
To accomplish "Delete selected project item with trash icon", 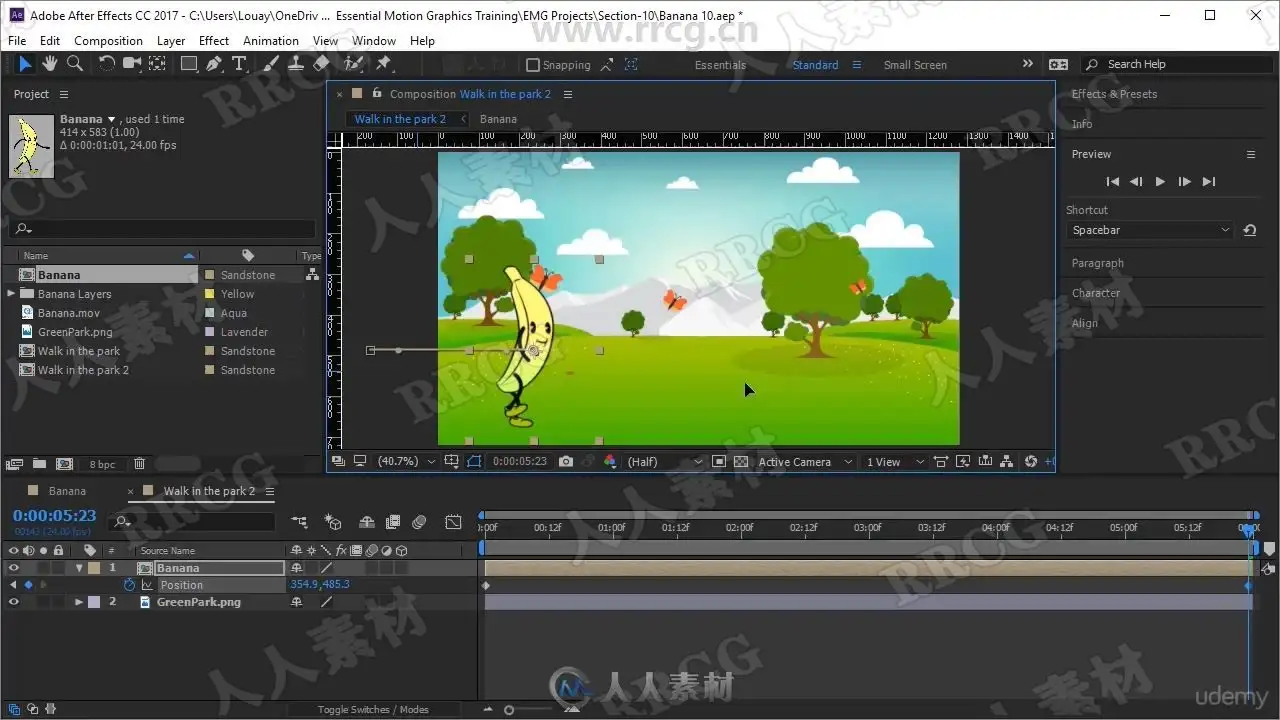I will 139,464.
